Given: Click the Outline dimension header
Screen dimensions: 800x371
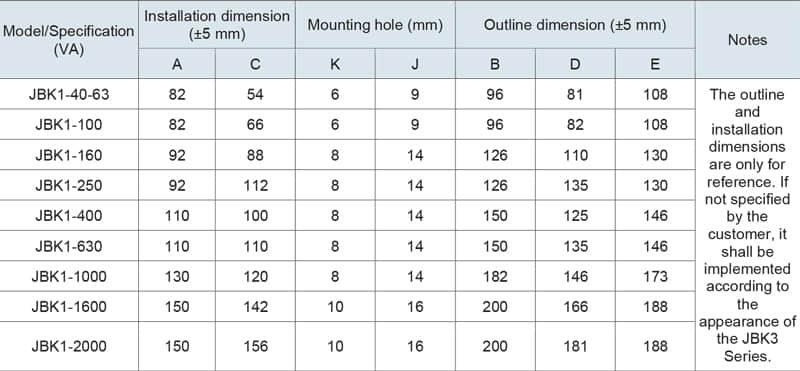Looking at the screenshot, I should coord(575,25).
